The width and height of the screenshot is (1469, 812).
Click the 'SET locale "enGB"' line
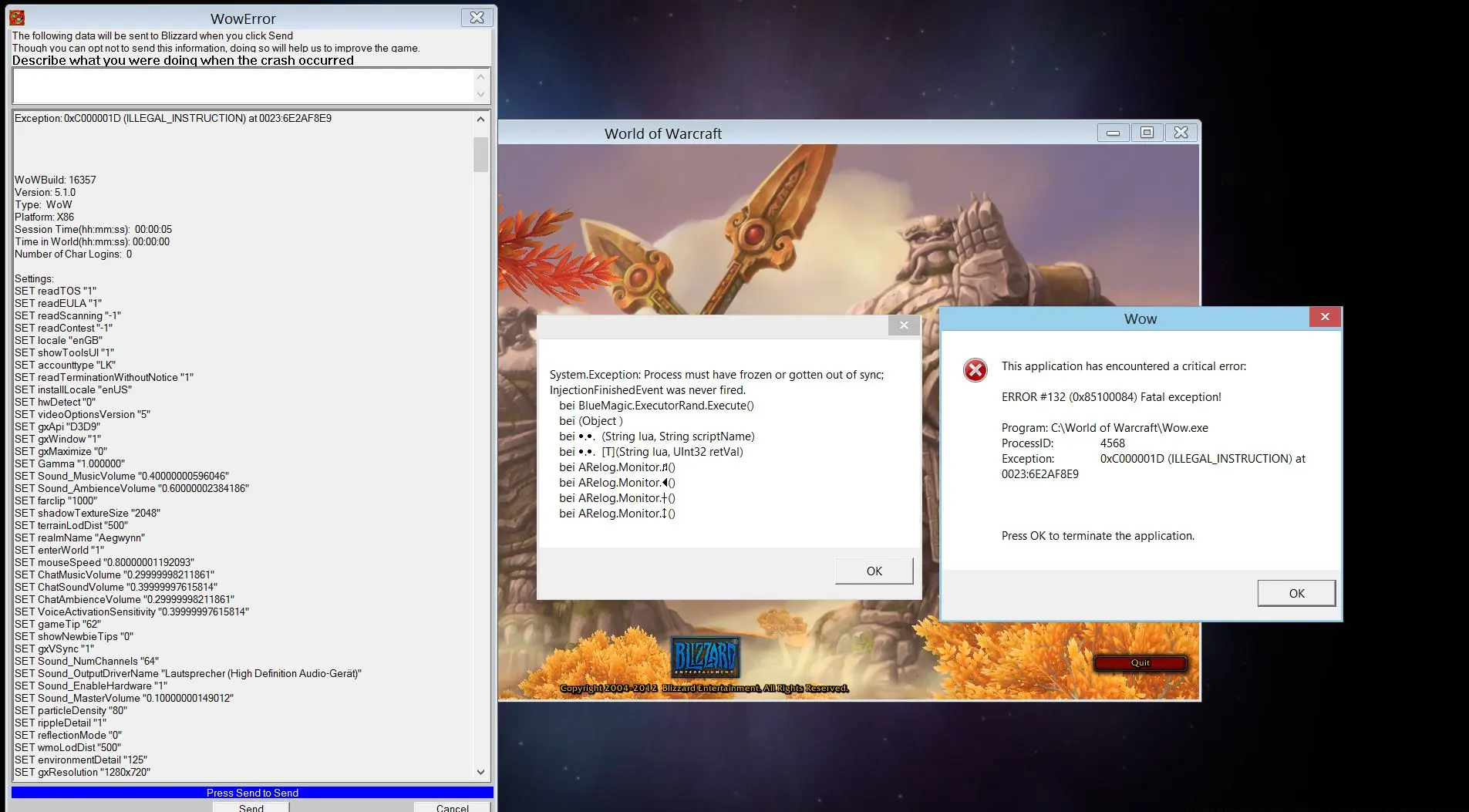[59, 340]
